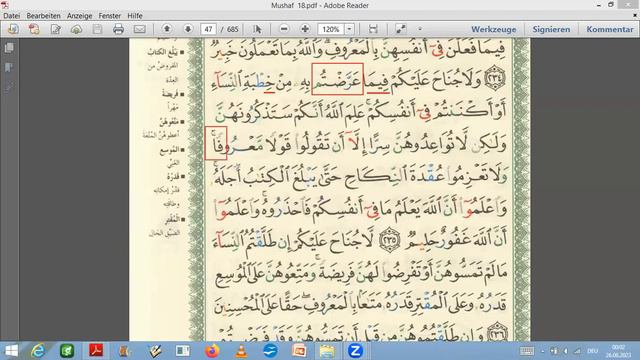Zoom in with the plus button
The height and width of the screenshot is (360, 640).
click(305, 29)
